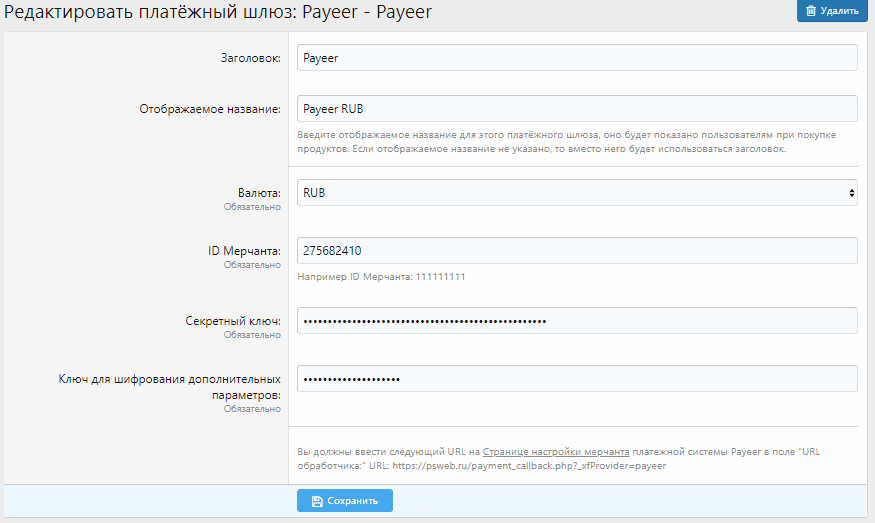Click the floppy disk icon on Сохранить
The width and height of the screenshot is (875, 523).
tap(317, 500)
